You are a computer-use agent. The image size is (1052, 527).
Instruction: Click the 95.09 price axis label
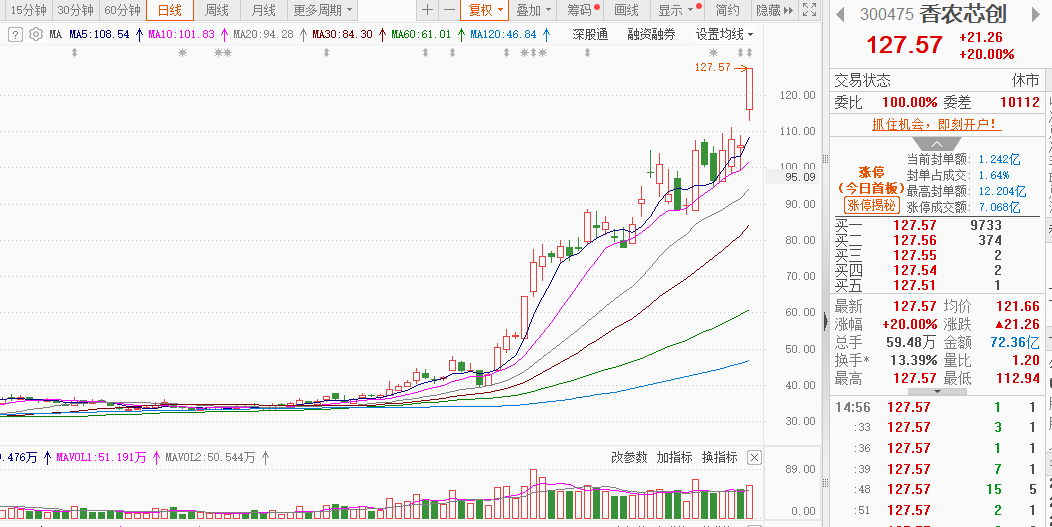(800, 177)
